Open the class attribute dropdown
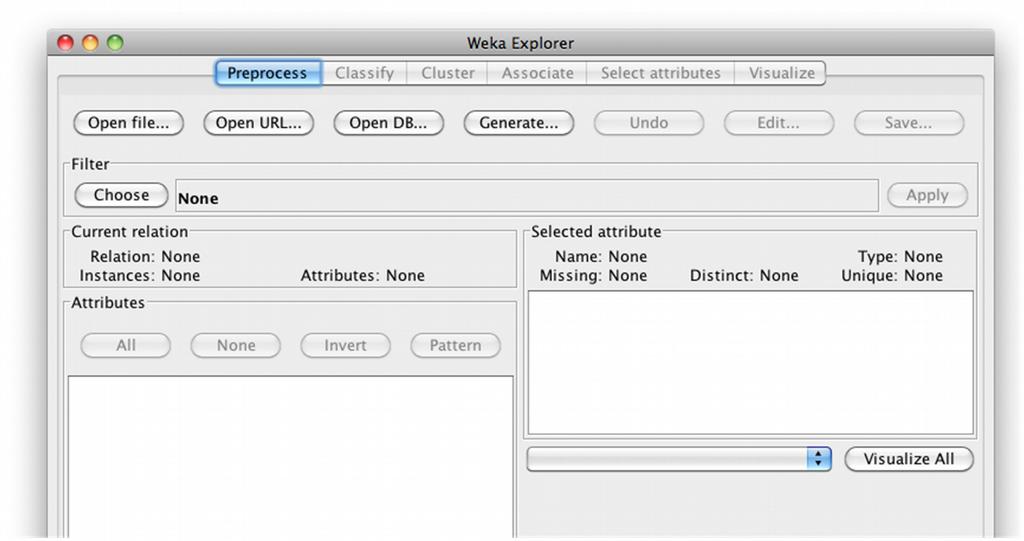This screenshot has height=541, width=1024. 679,459
